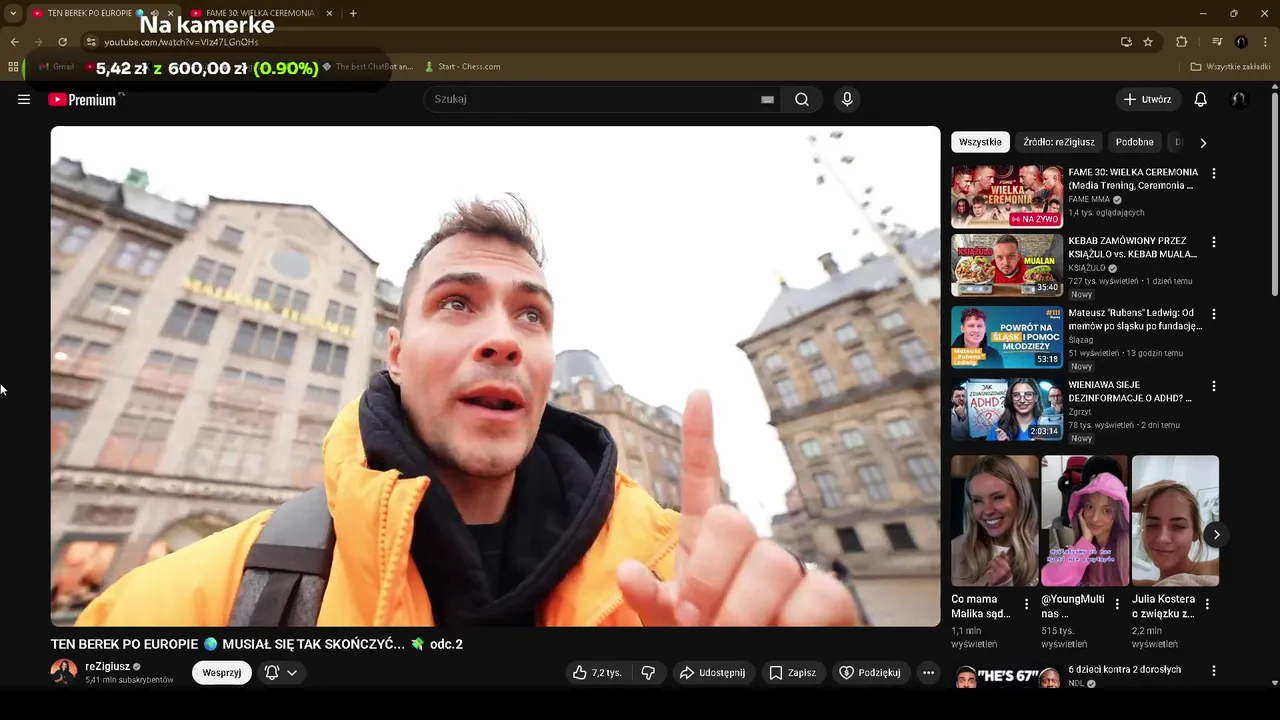Click the search magnifier button
Screen dimensions: 1280x720
coord(802,99)
